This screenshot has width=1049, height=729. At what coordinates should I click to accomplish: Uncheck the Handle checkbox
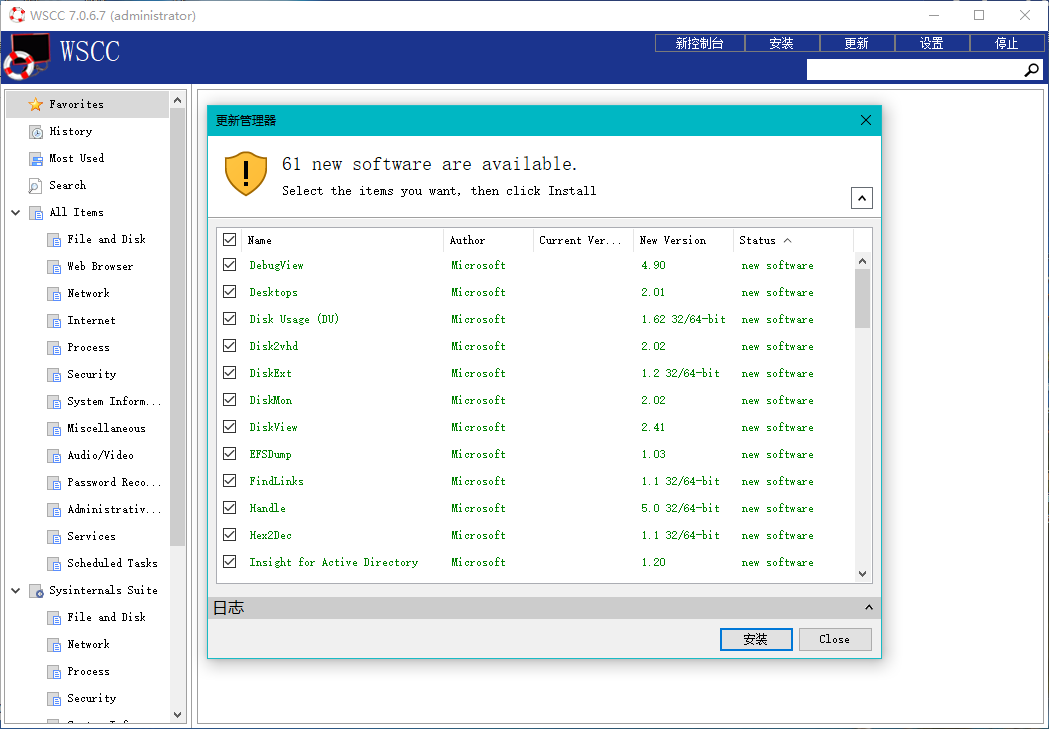pos(229,508)
